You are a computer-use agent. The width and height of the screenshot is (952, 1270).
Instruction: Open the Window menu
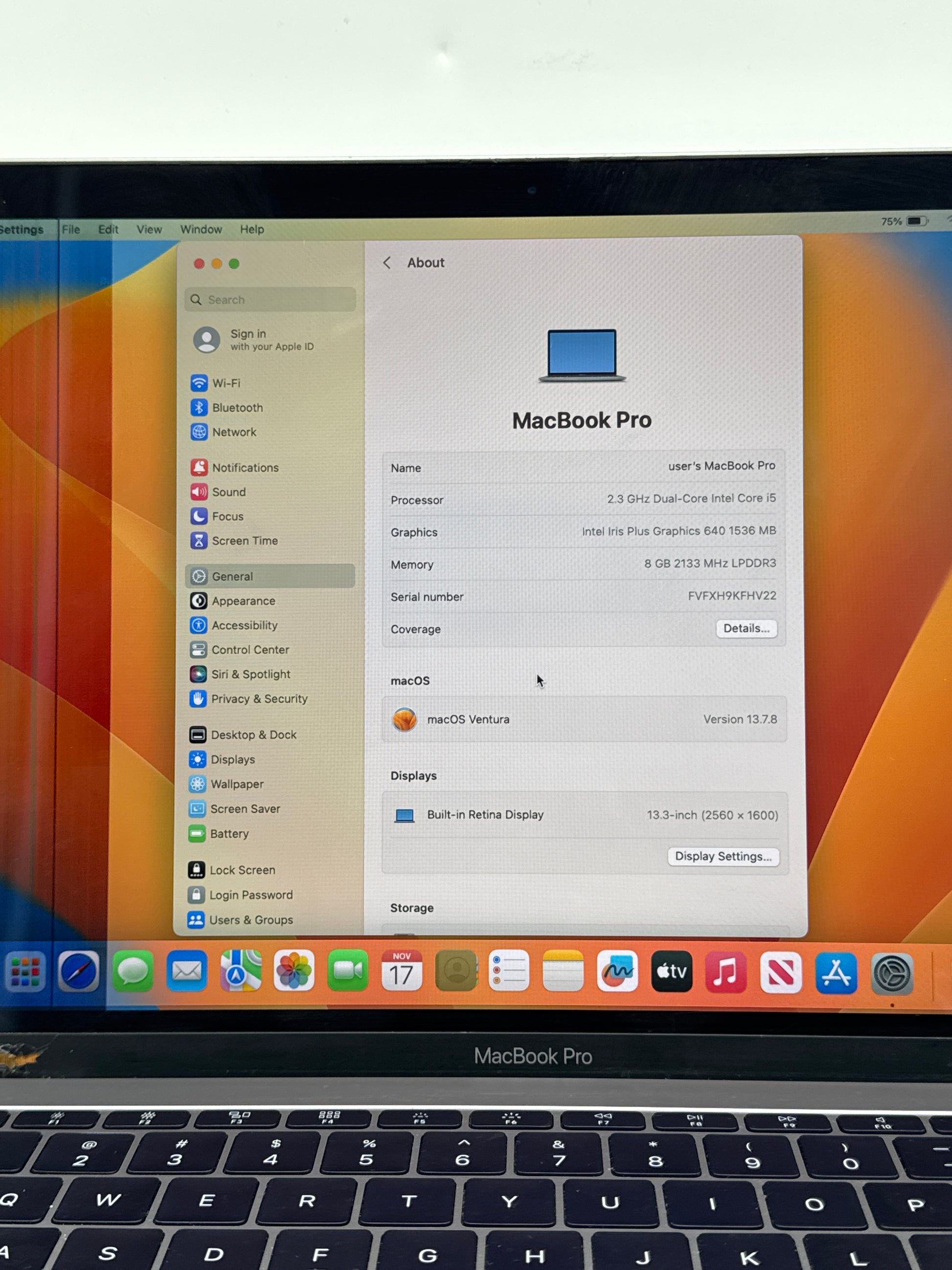point(201,230)
